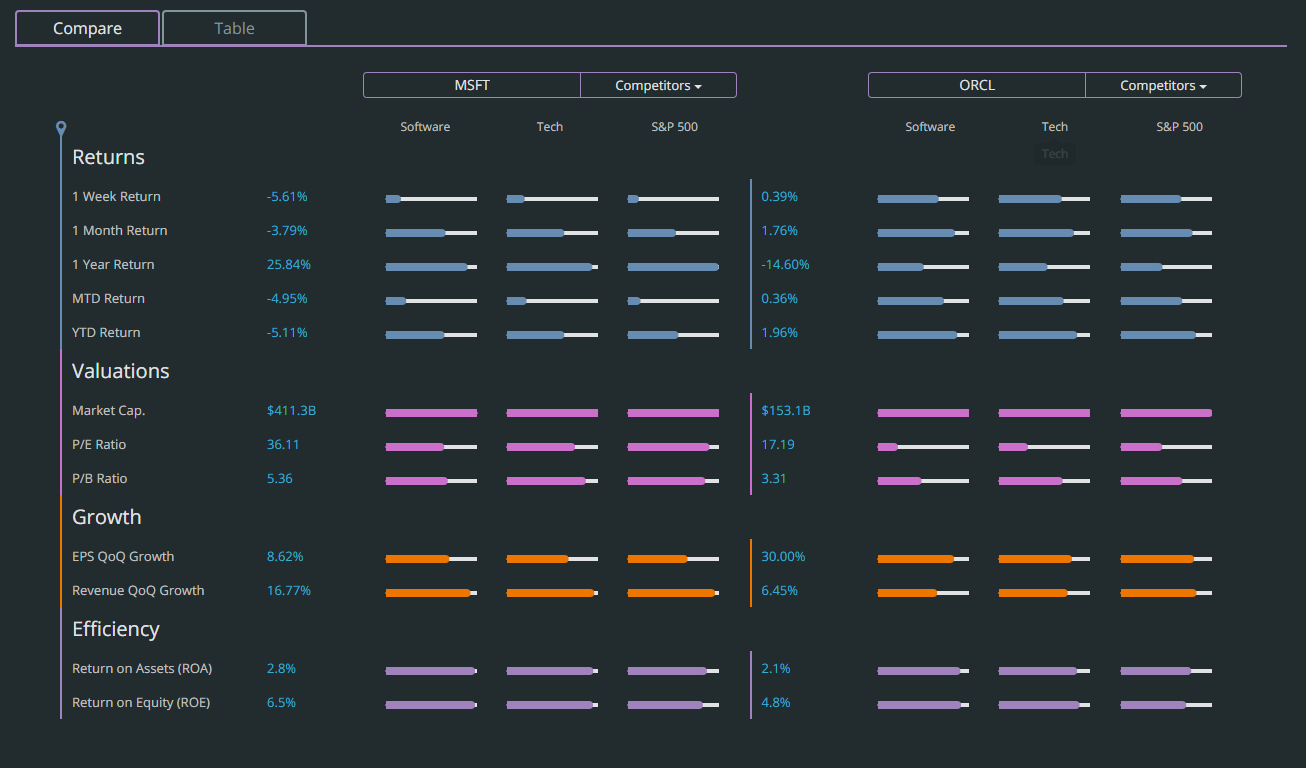Click ORCL's Market Cap. Software bar

click(x=923, y=413)
